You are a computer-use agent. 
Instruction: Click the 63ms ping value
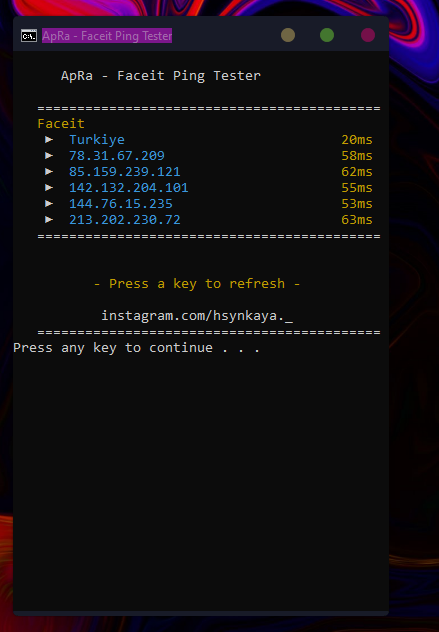(x=357, y=220)
